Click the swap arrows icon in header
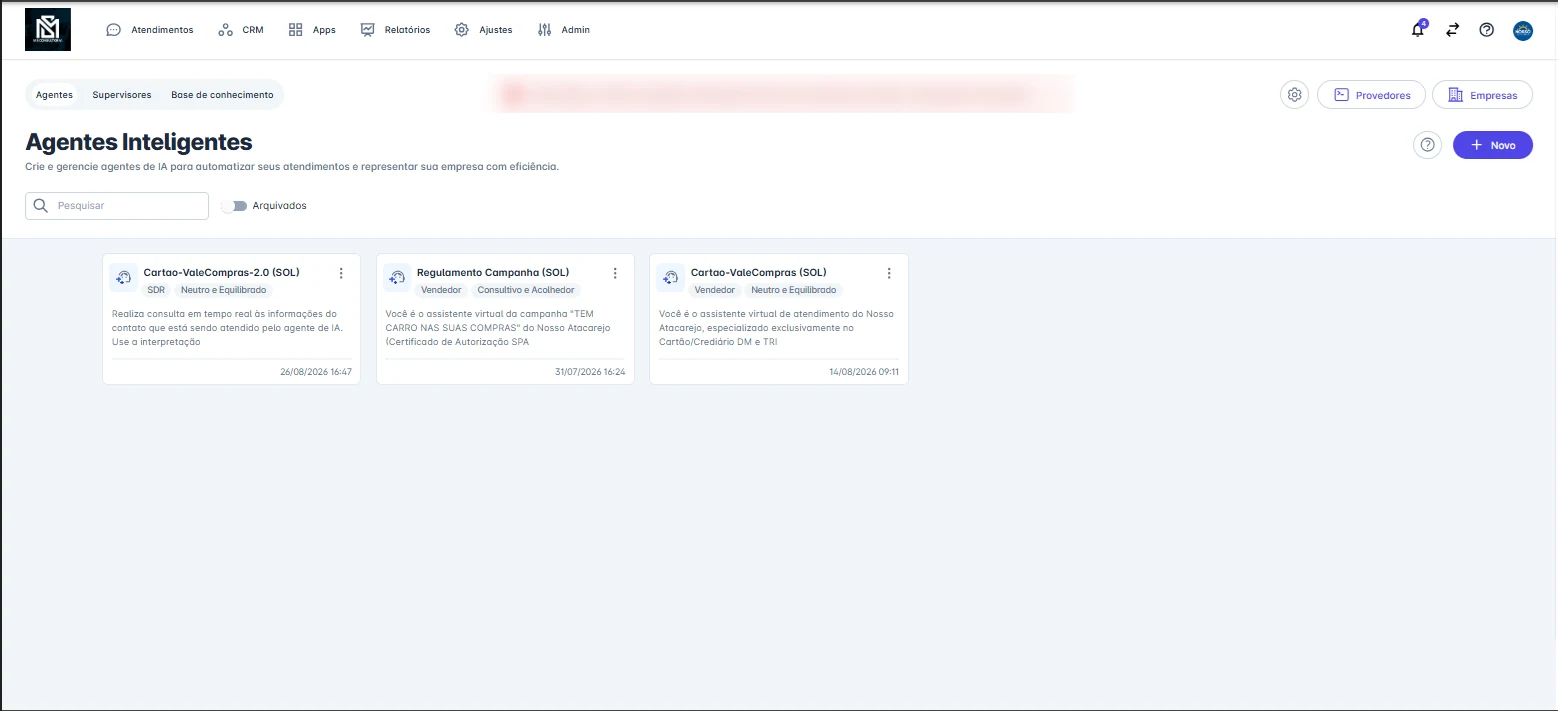The width and height of the screenshot is (1558, 711). (x=1452, y=30)
